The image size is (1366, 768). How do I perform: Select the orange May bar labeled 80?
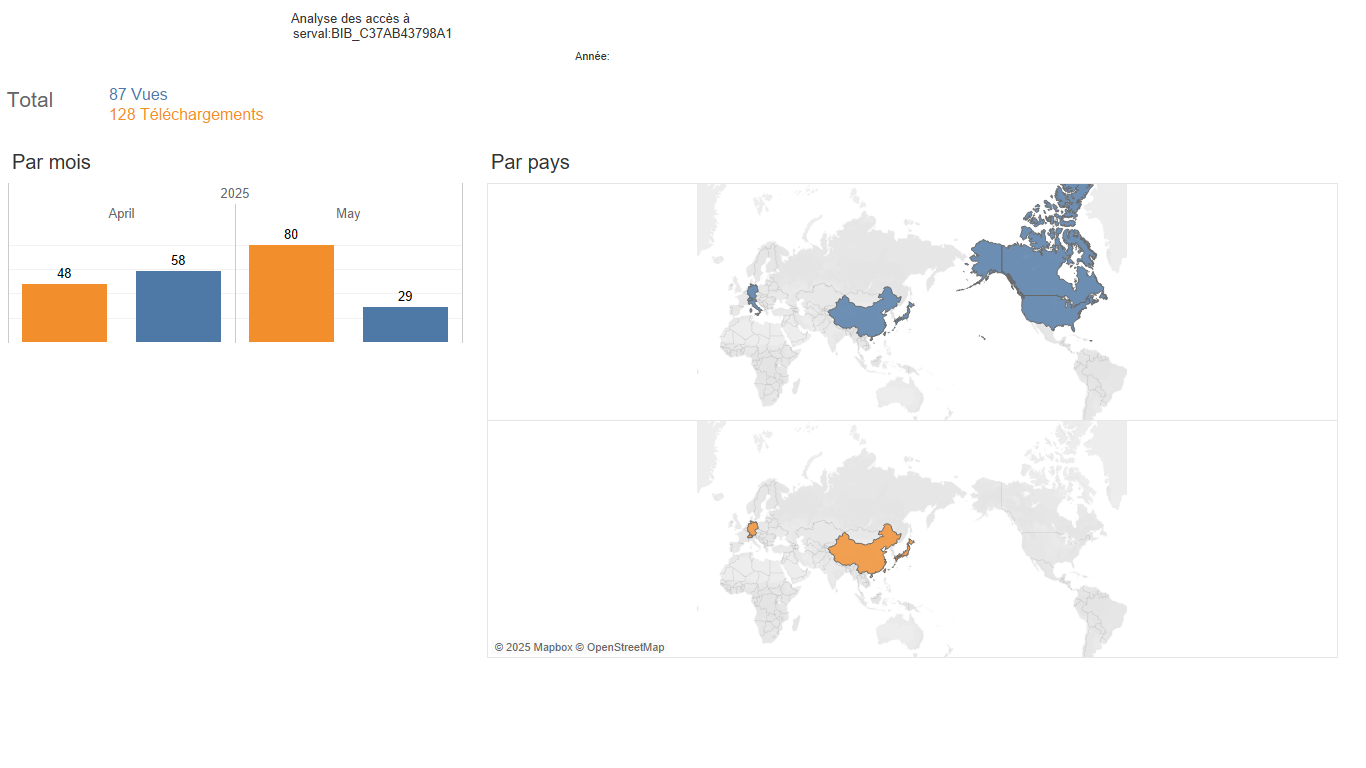tap(291, 294)
